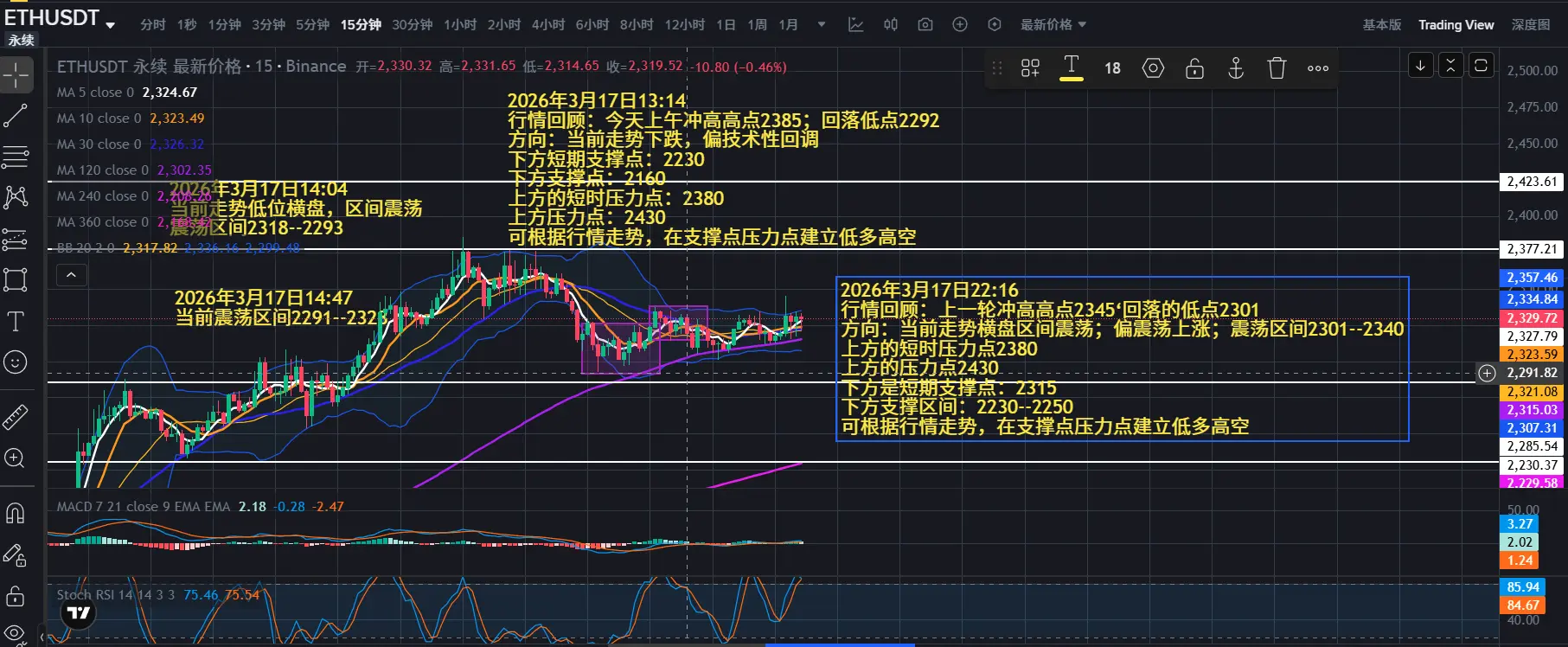Select the 1周 interval
Image resolution: width=1568 pixels, height=647 pixels.
coord(758,25)
